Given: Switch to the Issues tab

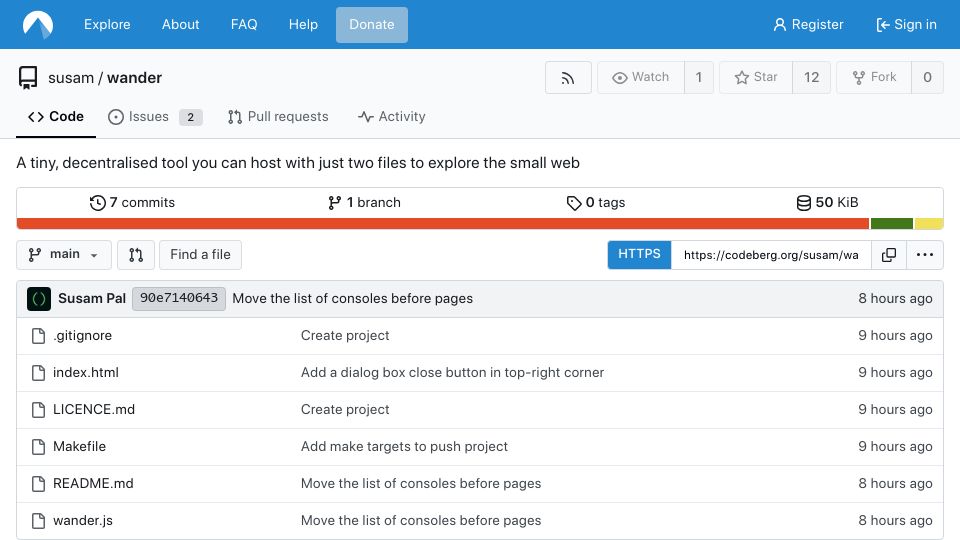Looking at the screenshot, I should pyautogui.click(x=155, y=116).
